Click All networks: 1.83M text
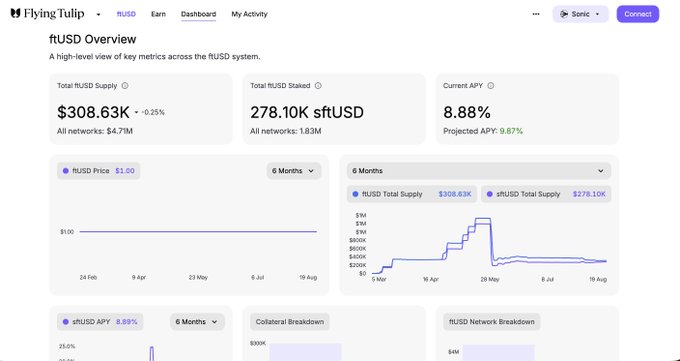Viewport: 680px width, 361px height. point(286,131)
